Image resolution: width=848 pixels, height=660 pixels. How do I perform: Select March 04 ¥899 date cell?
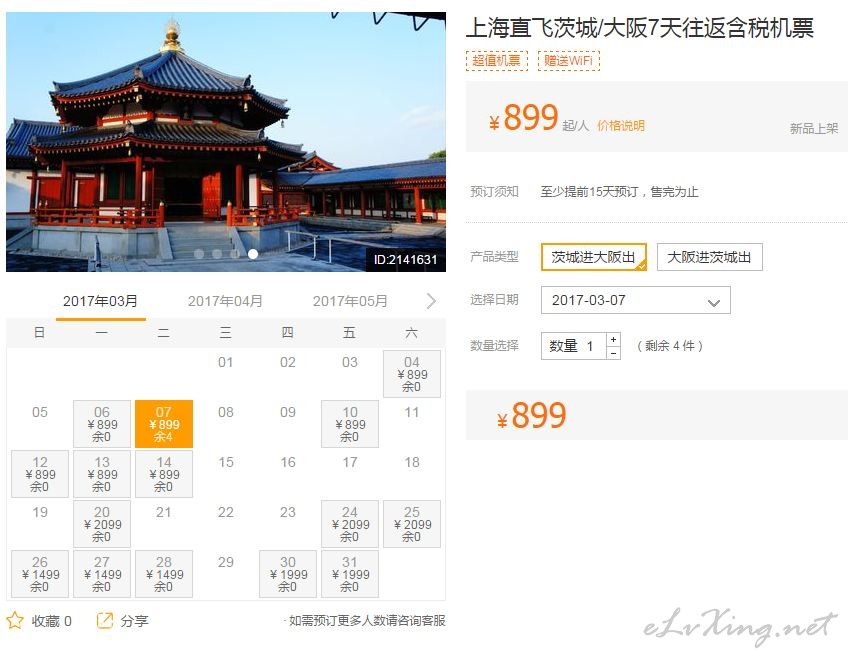pyautogui.click(x=412, y=374)
